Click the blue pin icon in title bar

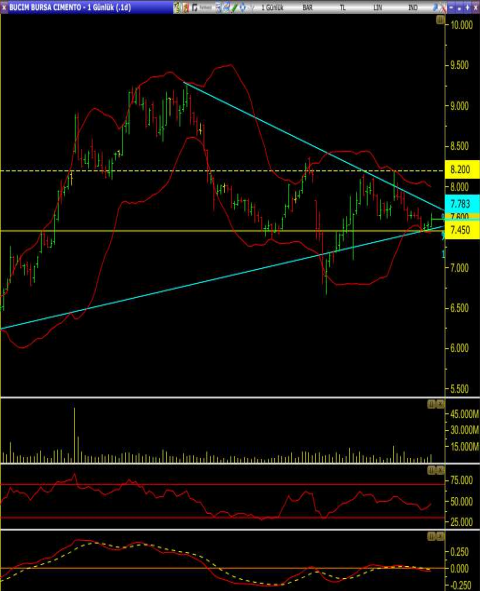tap(436, 7)
